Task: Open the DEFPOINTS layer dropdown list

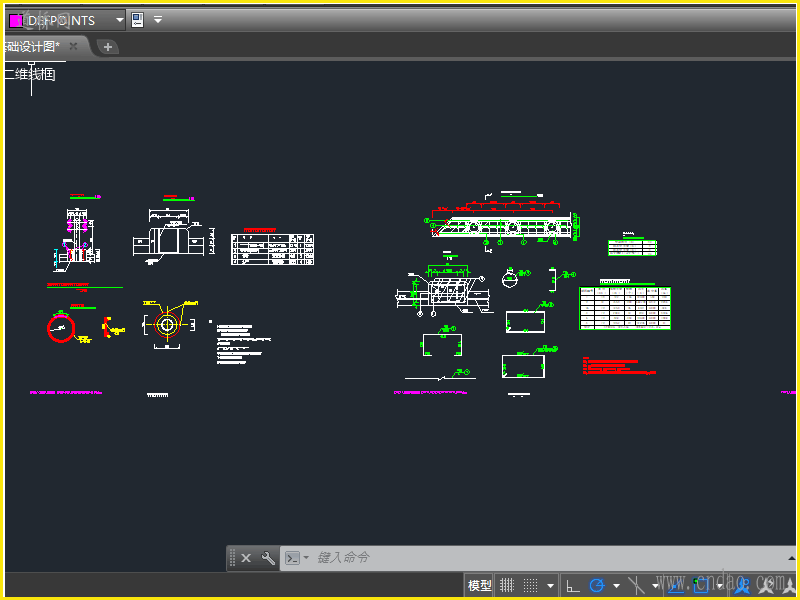Action: (x=120, y=20)
